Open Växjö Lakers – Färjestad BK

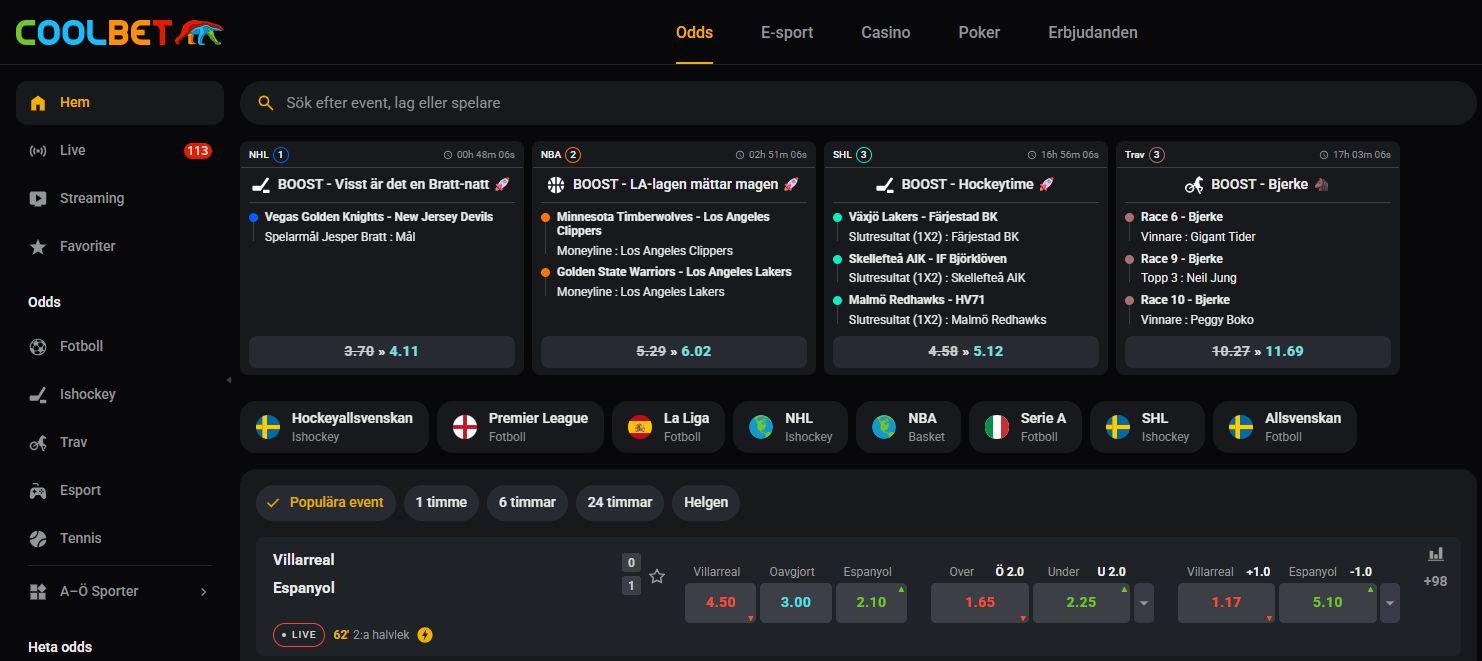tap(923, 217)
